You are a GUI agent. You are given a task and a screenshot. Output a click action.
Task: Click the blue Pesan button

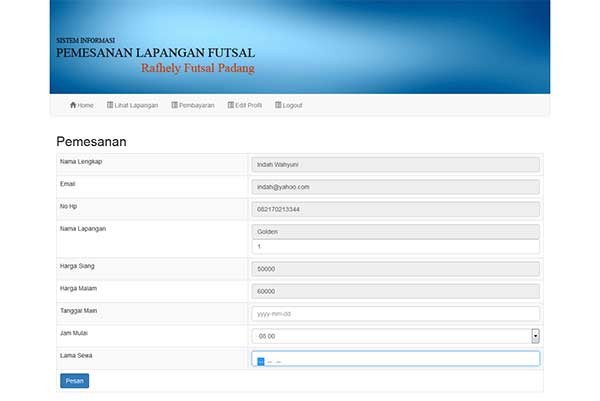point(75,381)
